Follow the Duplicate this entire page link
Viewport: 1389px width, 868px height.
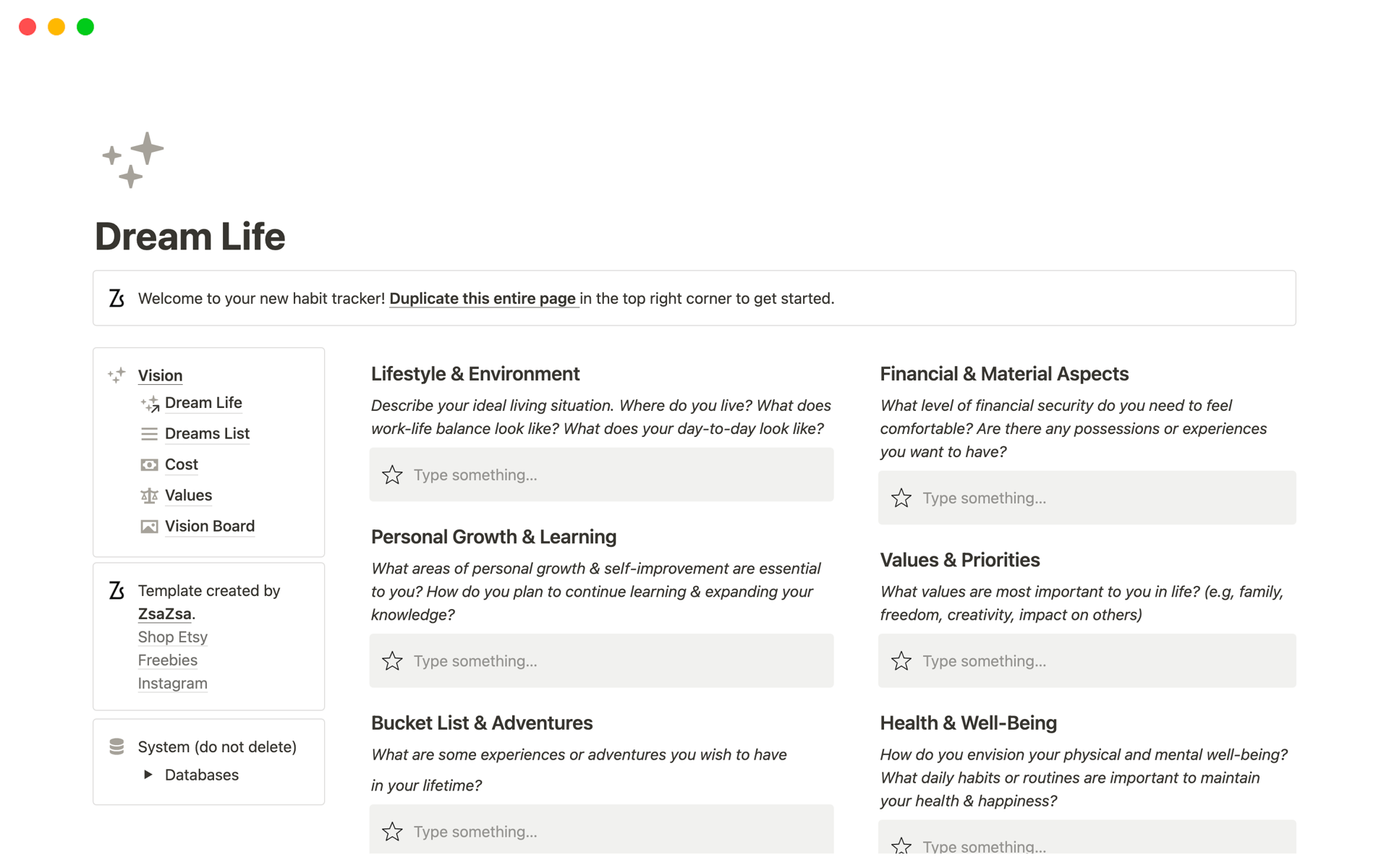(x=483, y=299)
